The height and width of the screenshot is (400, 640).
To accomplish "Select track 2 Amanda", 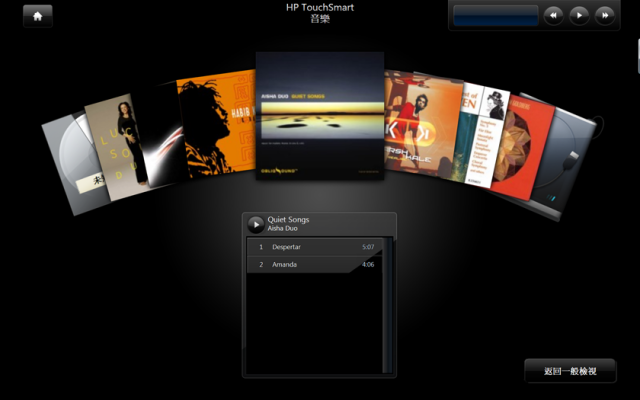I will click(315, 264).
